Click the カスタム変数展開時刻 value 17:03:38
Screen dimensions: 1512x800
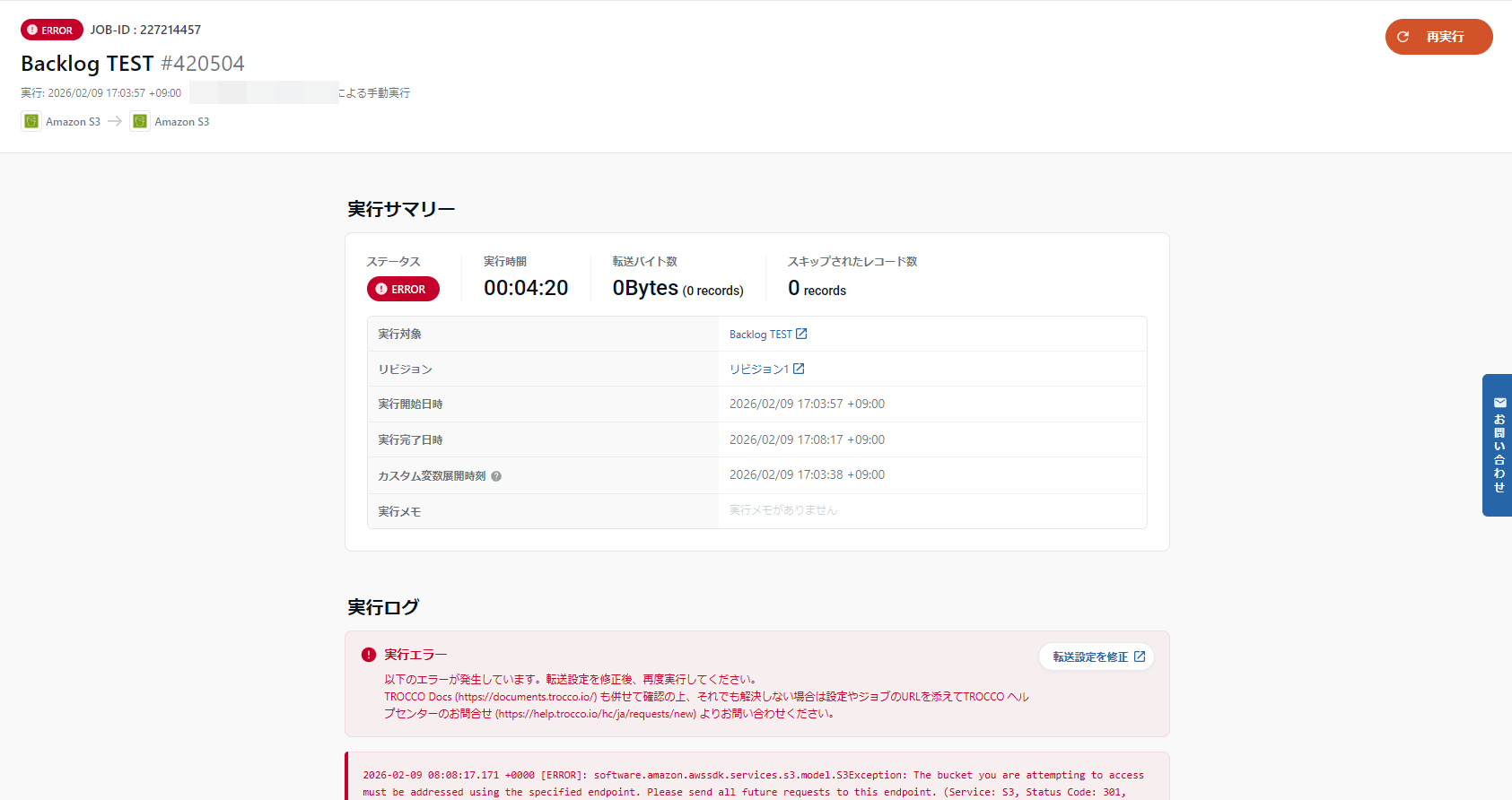807,474
